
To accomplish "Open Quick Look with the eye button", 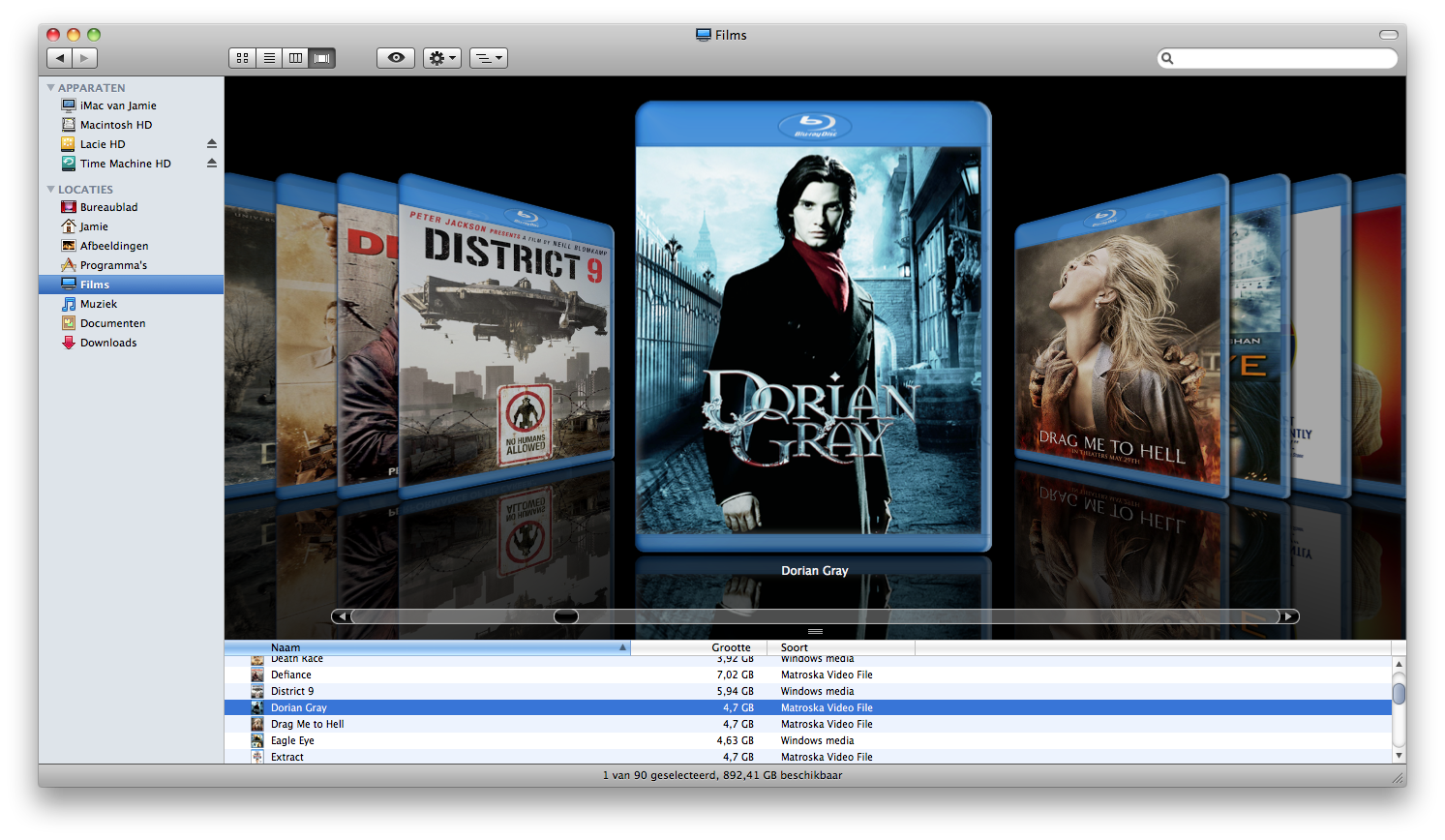I will tap(396, 58).
